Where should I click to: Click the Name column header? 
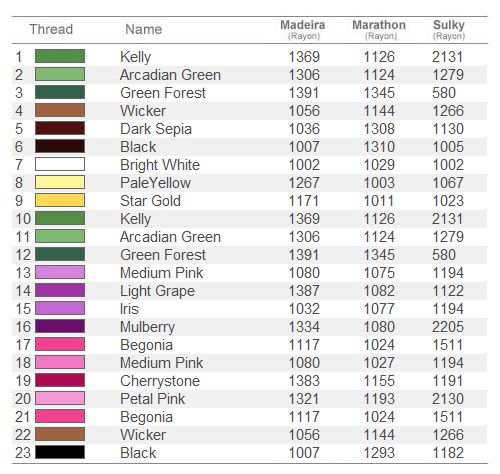(144, 29)
